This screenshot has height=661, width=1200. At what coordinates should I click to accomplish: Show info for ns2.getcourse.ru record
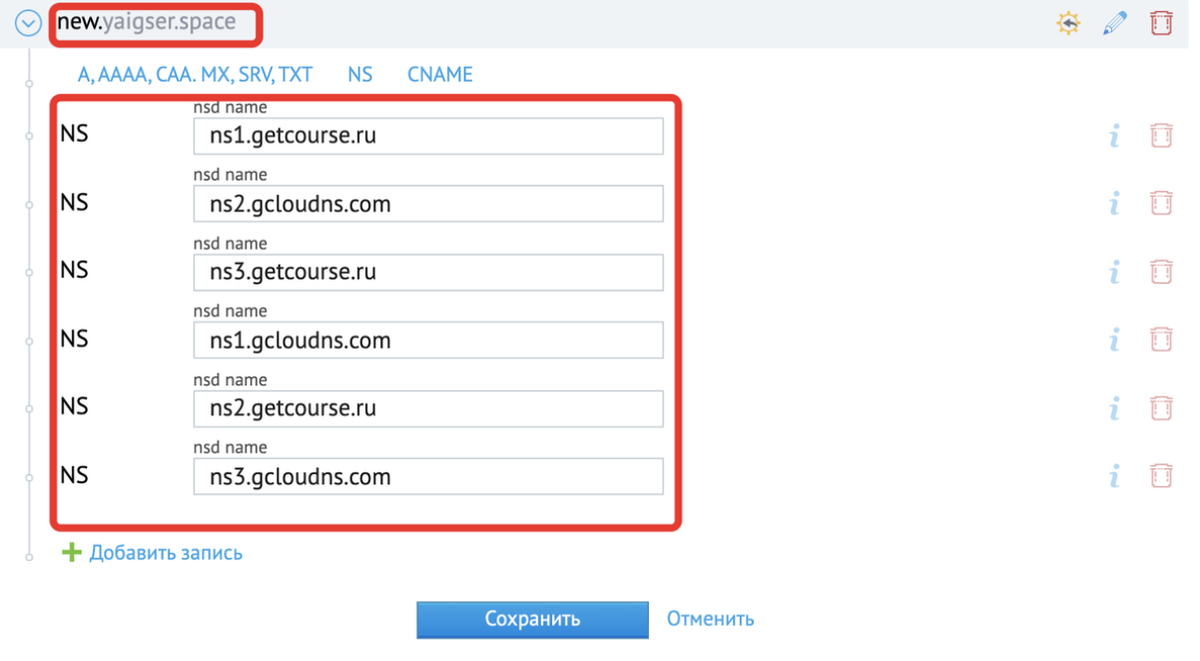point(1114,407)
